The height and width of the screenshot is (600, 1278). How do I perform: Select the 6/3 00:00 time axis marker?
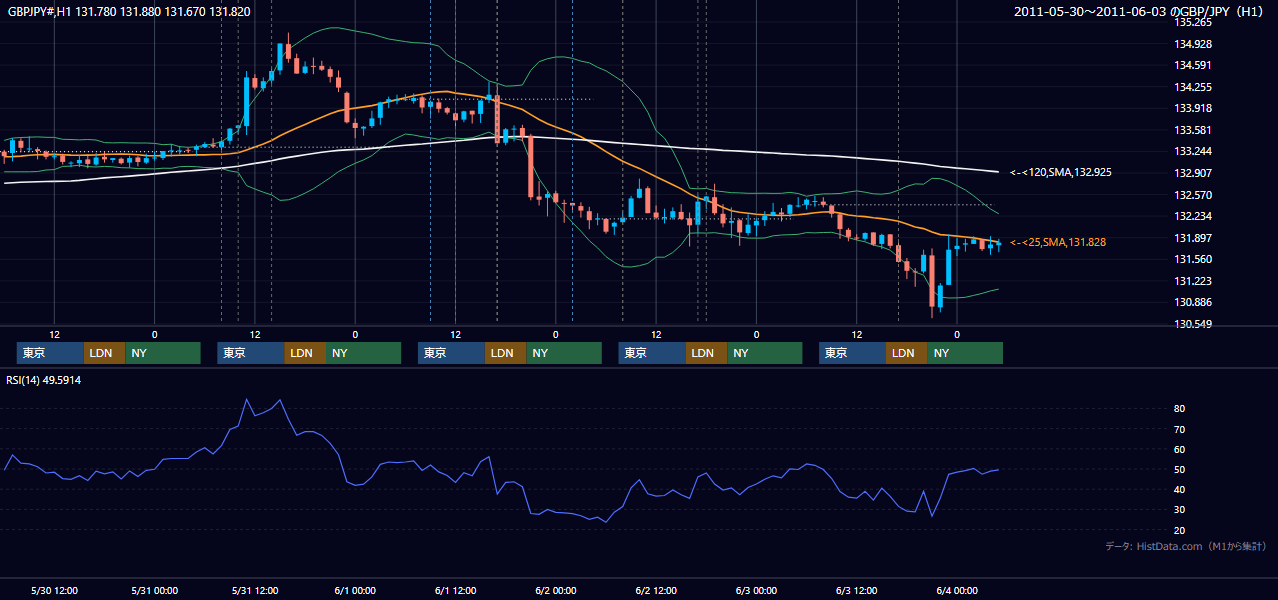pyautogui.click(x=756, y=590)
